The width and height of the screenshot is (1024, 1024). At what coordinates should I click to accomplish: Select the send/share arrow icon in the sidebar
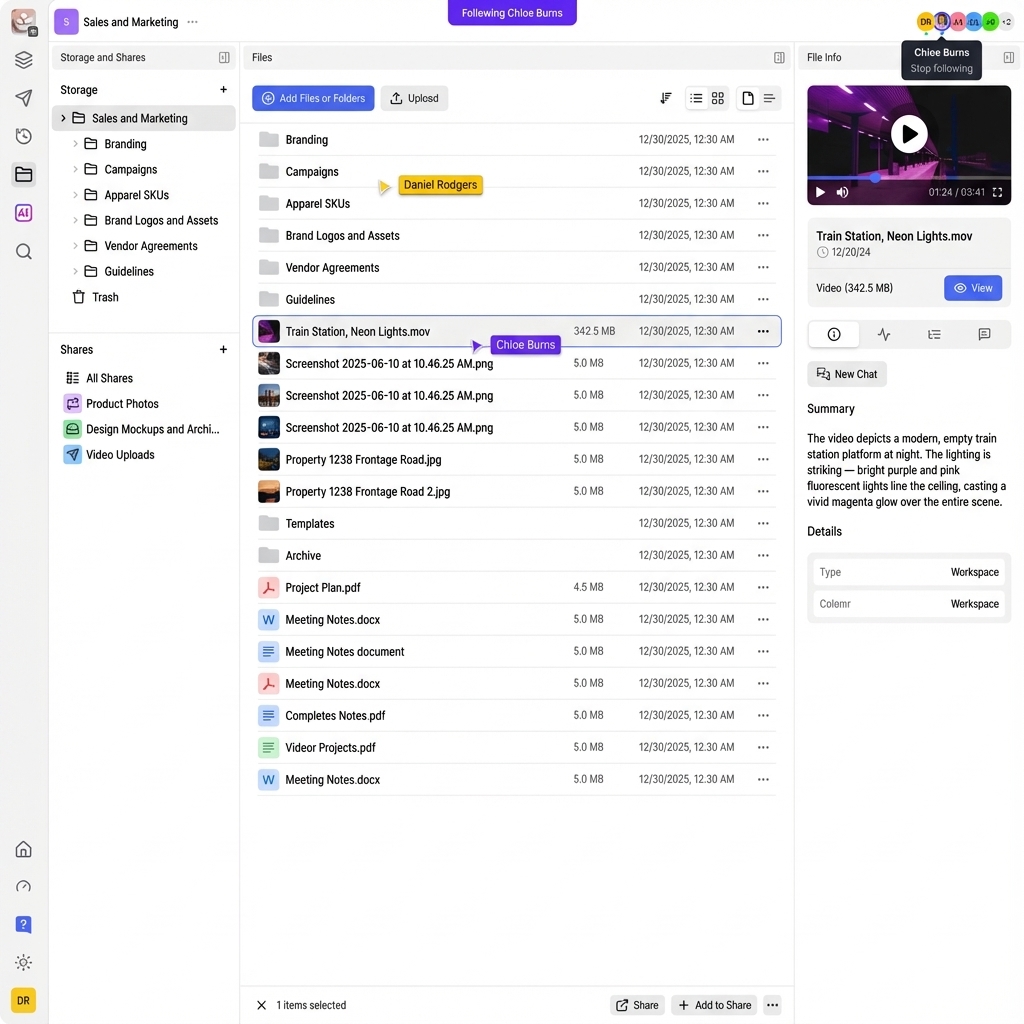(x=23, y=97)
